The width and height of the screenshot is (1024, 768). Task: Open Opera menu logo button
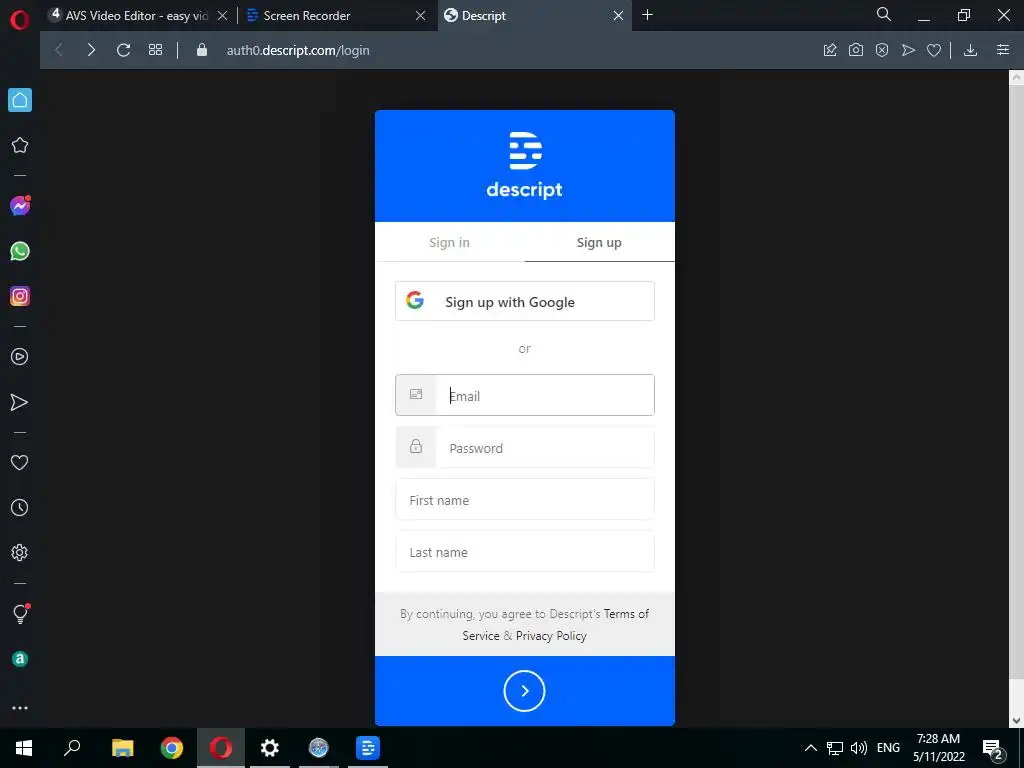[x=20, y=20]
